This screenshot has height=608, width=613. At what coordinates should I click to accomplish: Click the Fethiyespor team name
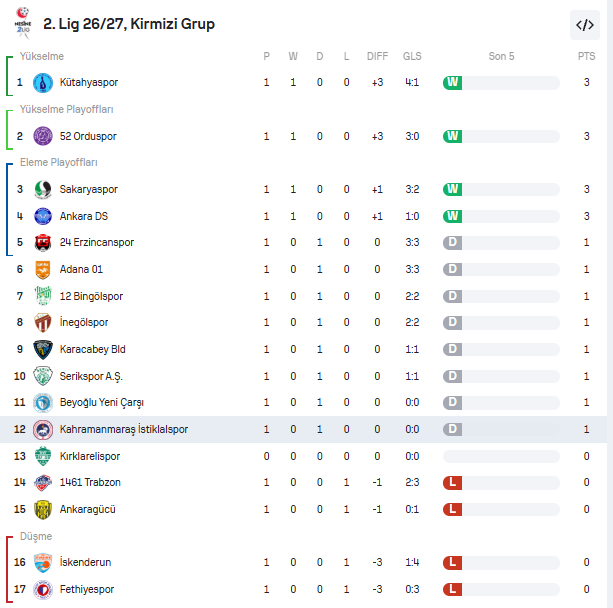tap(87, 589)
